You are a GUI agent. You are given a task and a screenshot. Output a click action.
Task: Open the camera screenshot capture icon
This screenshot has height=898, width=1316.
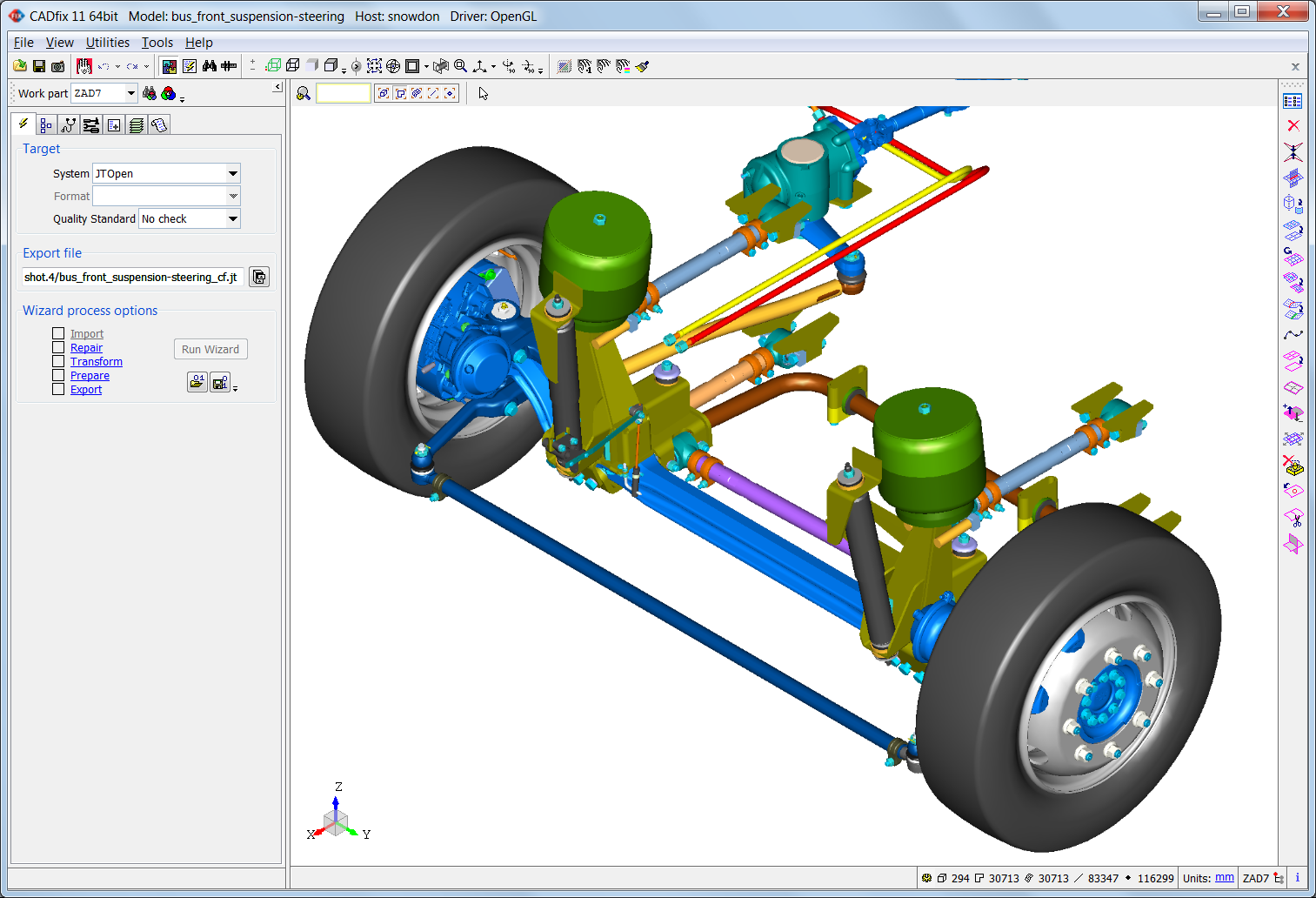57,66
